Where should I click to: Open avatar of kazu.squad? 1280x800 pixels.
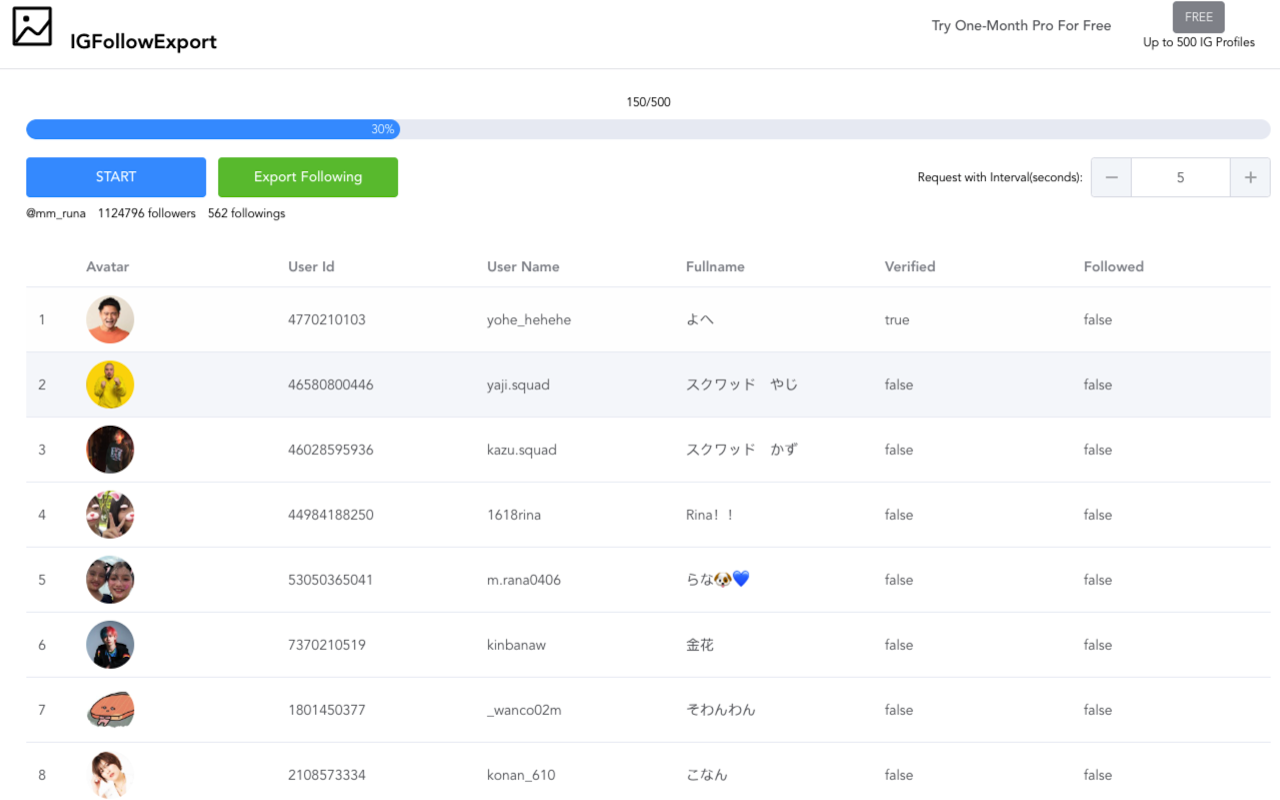click(x=110, y=450)
